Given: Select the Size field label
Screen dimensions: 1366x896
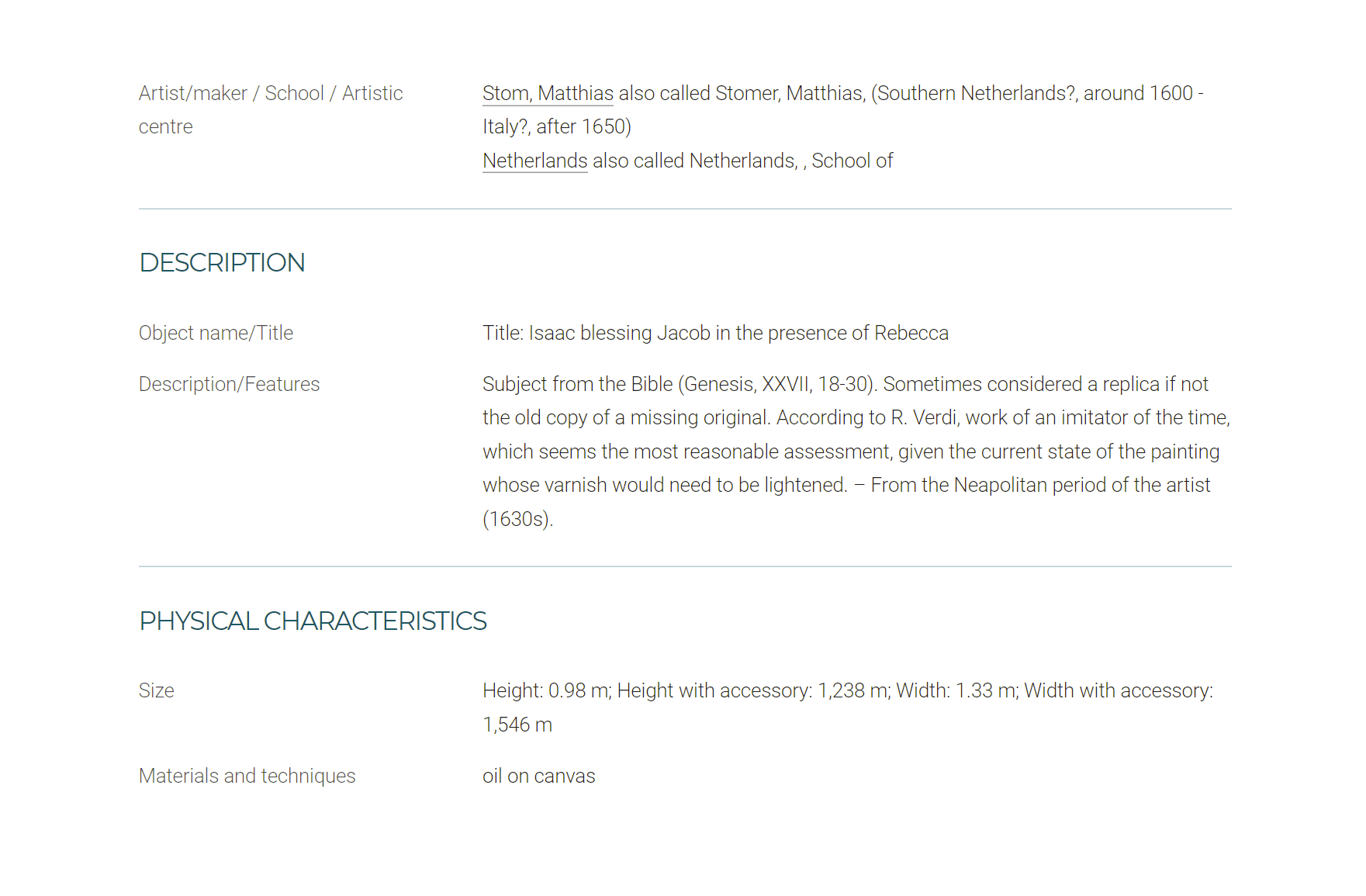Looking at the screenshot, I should tap(156, 690).
